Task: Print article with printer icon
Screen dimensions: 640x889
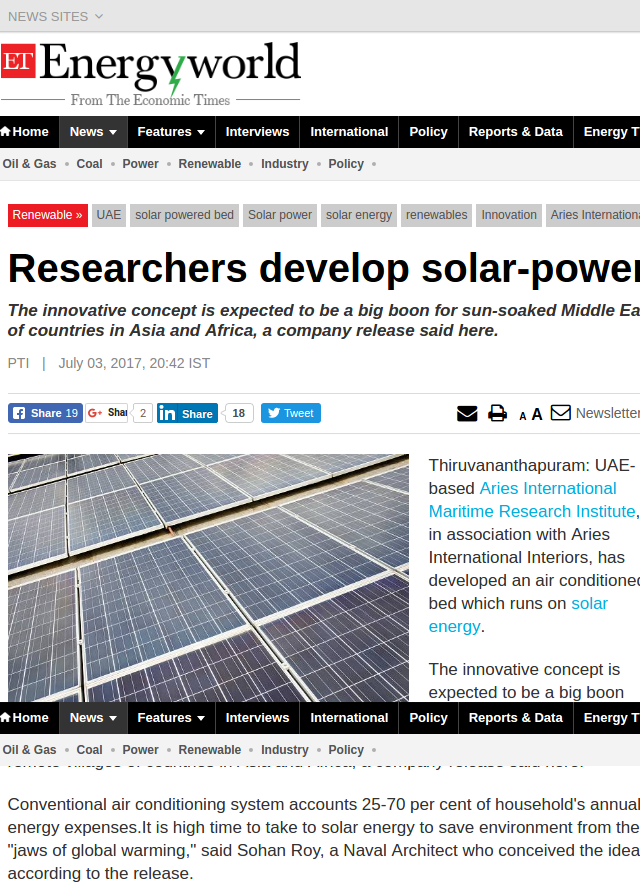Action: [x=497, y=413]
